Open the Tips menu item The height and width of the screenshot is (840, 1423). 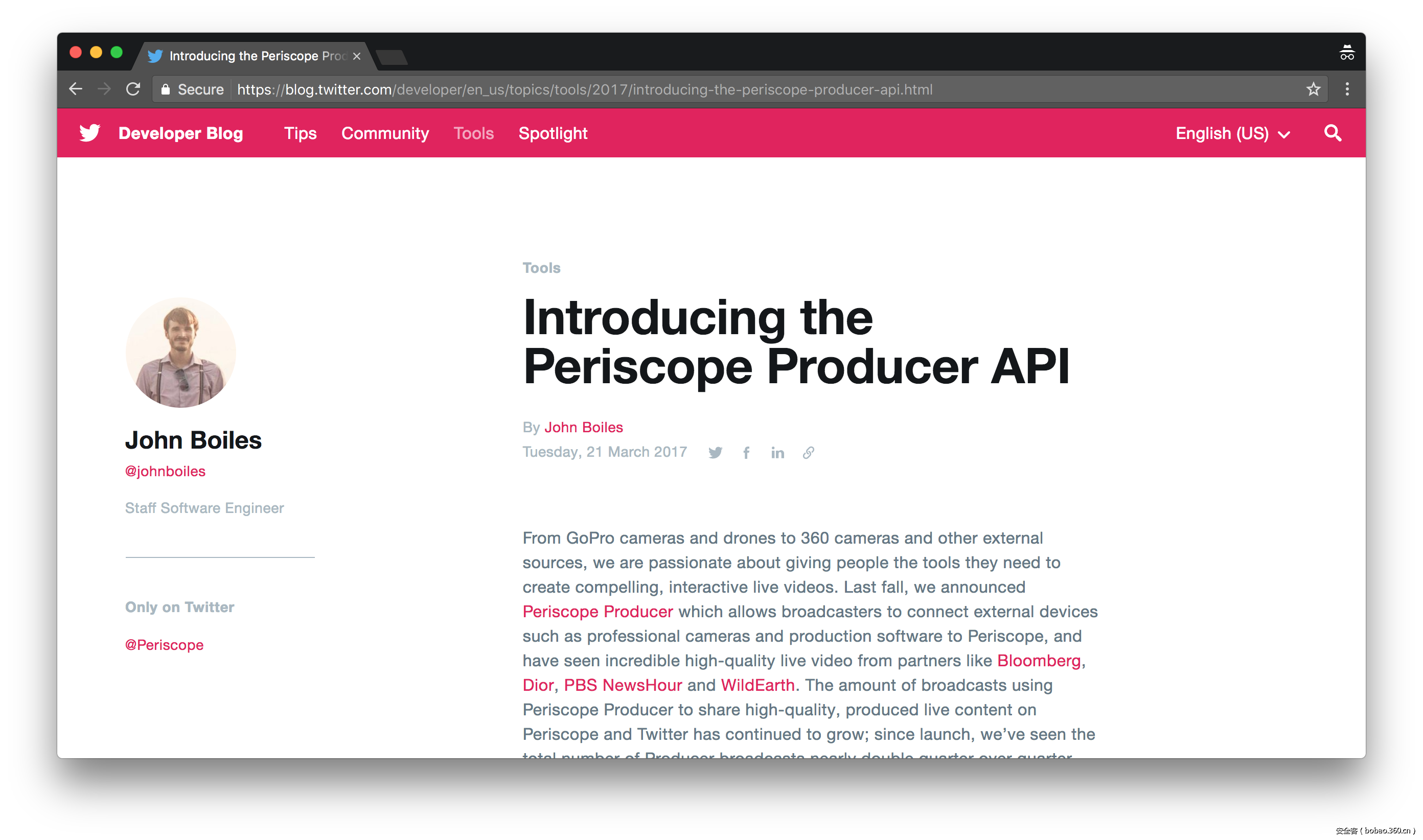point(300,133)
